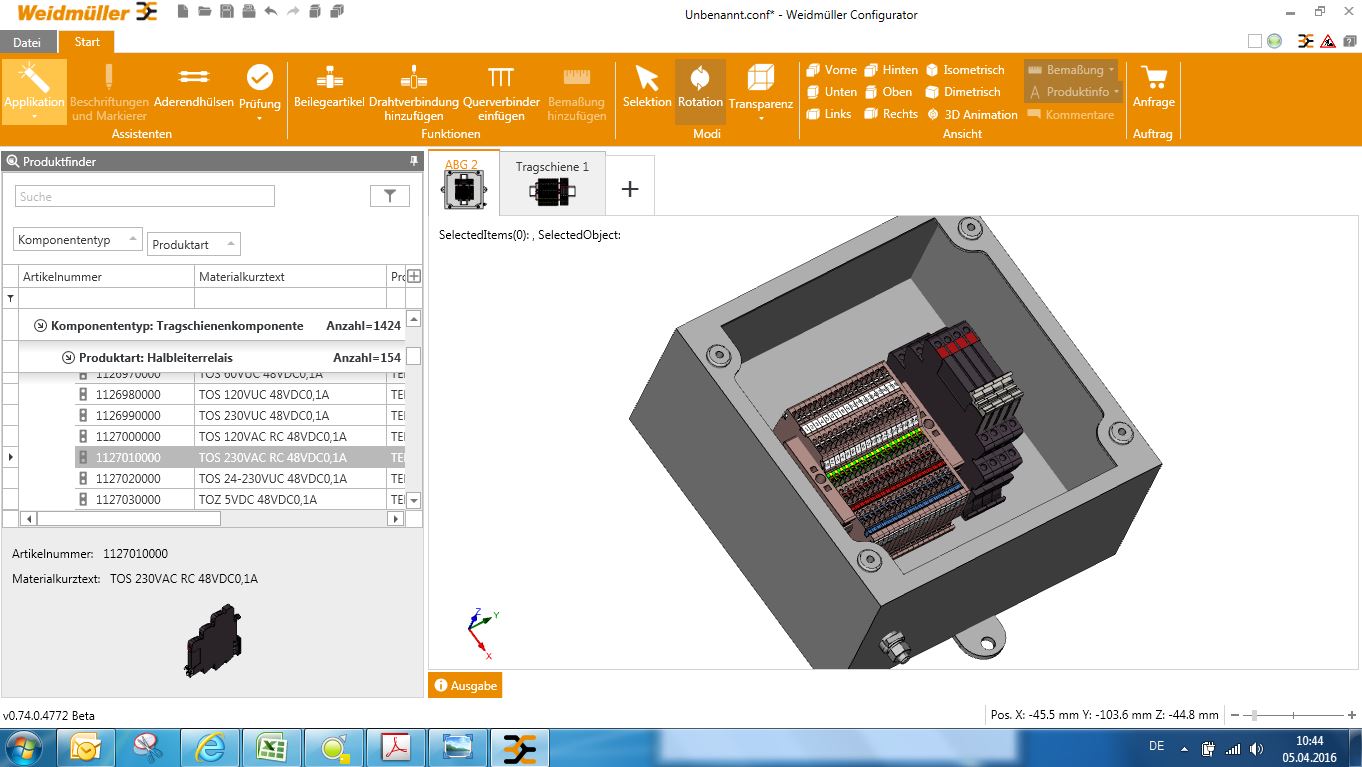Open the Prüfung check assistant

(259, 92)
